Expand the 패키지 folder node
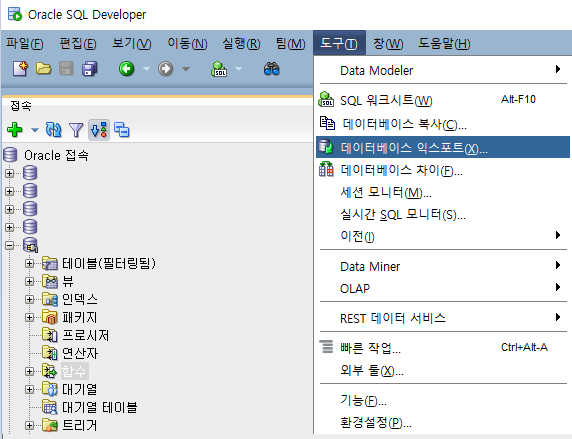572x439 pixels. [x=30, y=317]
